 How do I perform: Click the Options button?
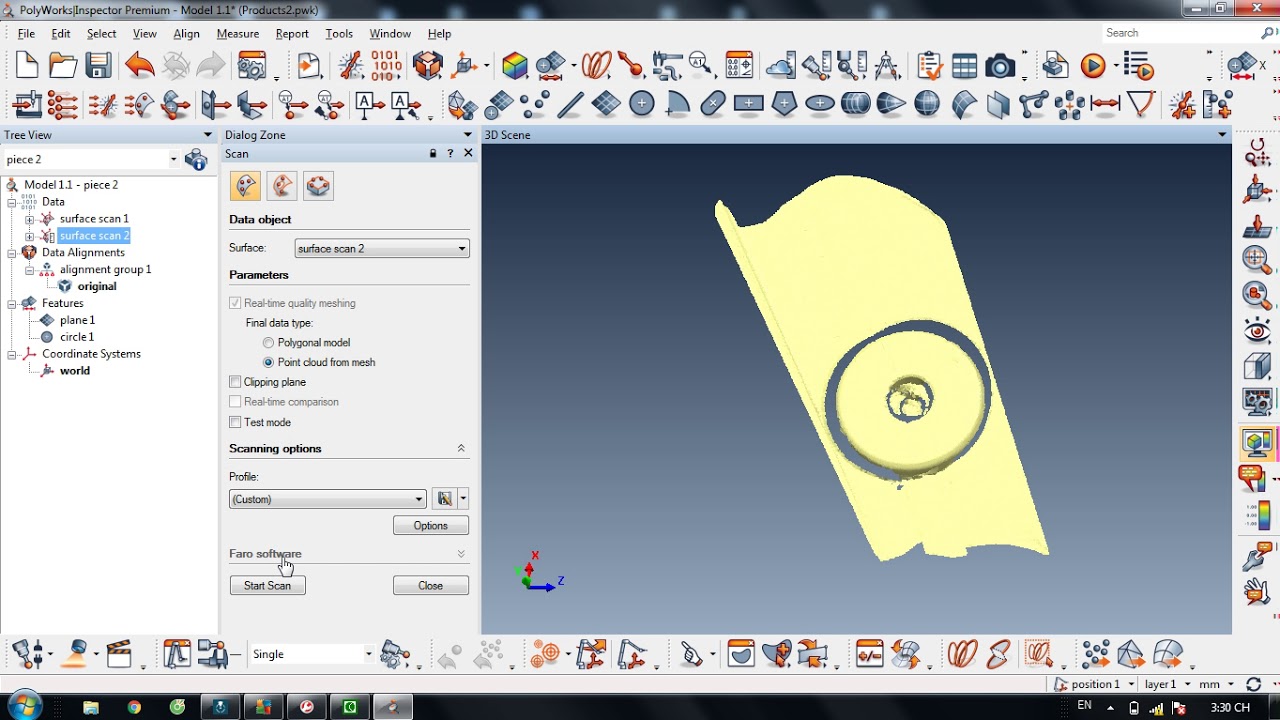(x=430, y=525)
